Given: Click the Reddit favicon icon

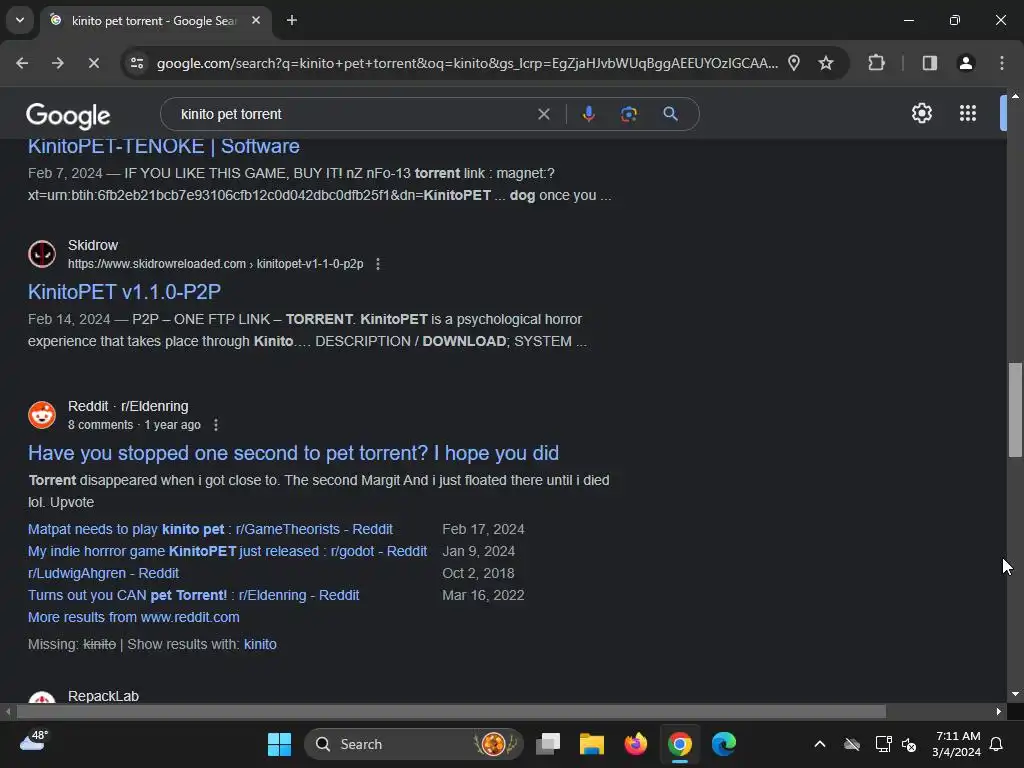Looking at the screenshot, I should 42,415.
